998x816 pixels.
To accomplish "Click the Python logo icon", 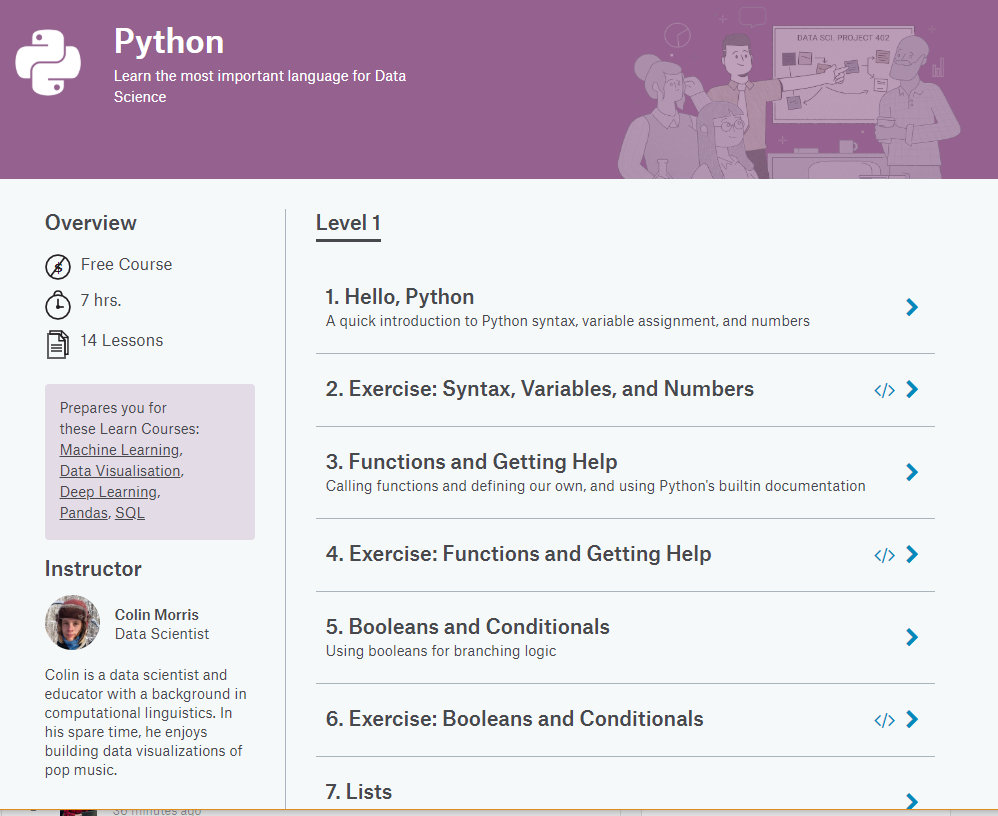I will pyautogui.click(x=47, y=62).
